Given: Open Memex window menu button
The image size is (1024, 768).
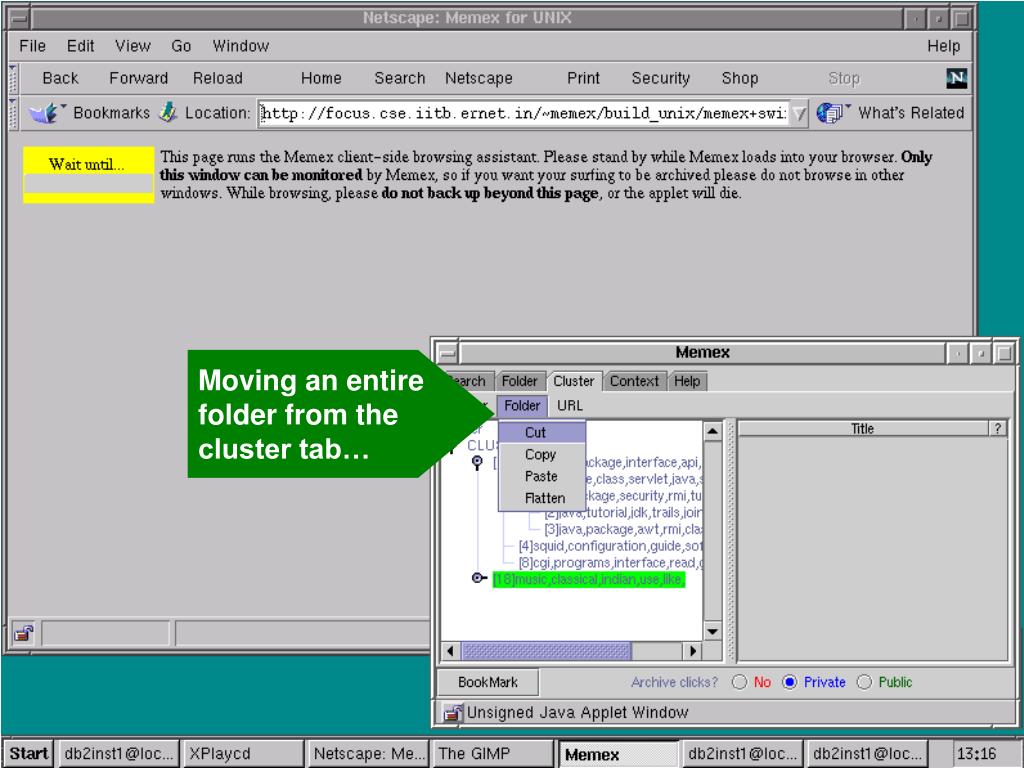Looking at the screenshot, I should pyautogui.click(x=447, y=353).
